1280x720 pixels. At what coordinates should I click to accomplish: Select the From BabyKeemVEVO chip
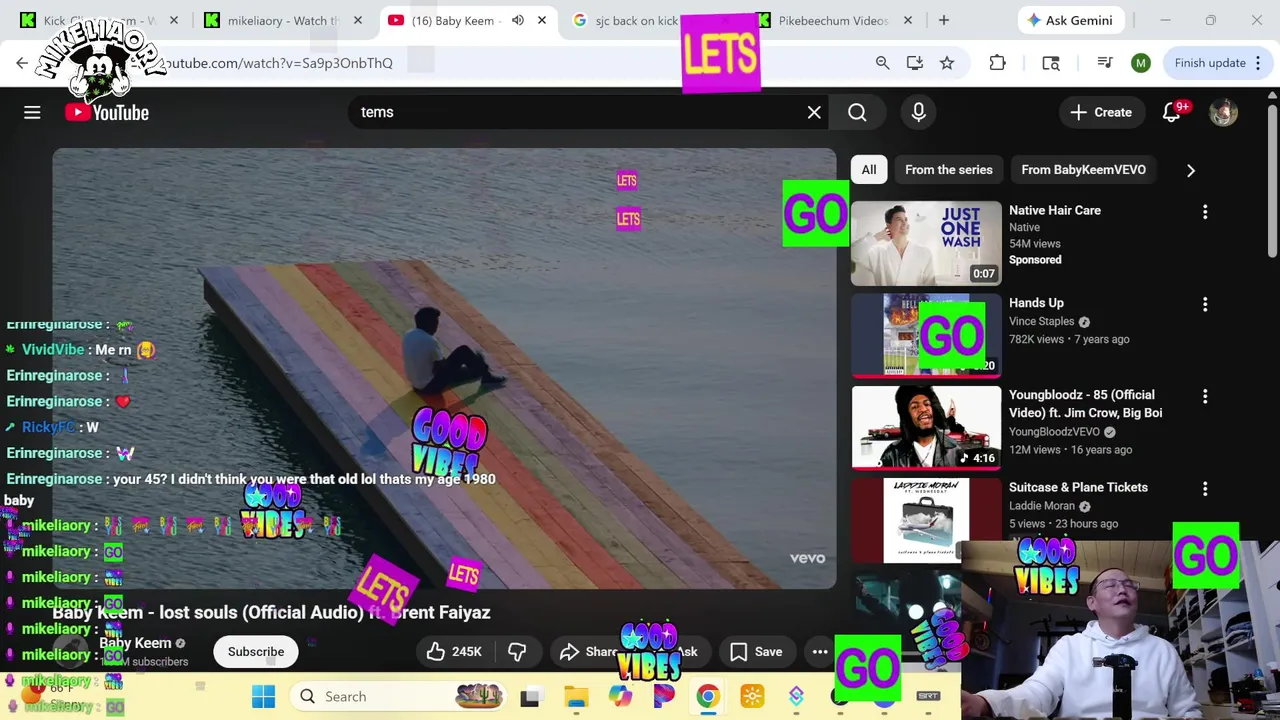(1083, 170)
